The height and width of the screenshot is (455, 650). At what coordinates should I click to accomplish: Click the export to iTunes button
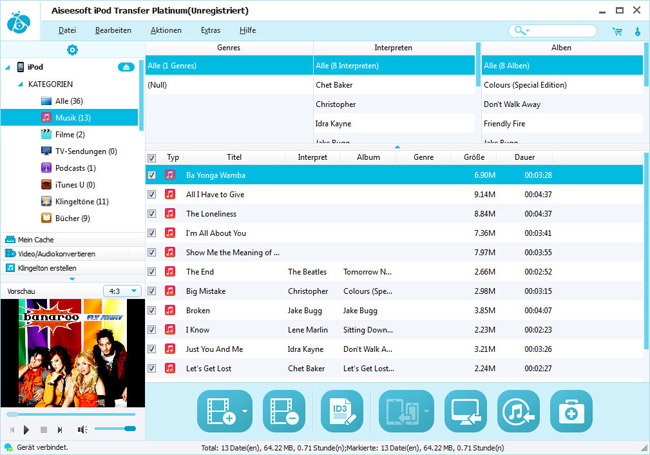click(x=519, y=411)
